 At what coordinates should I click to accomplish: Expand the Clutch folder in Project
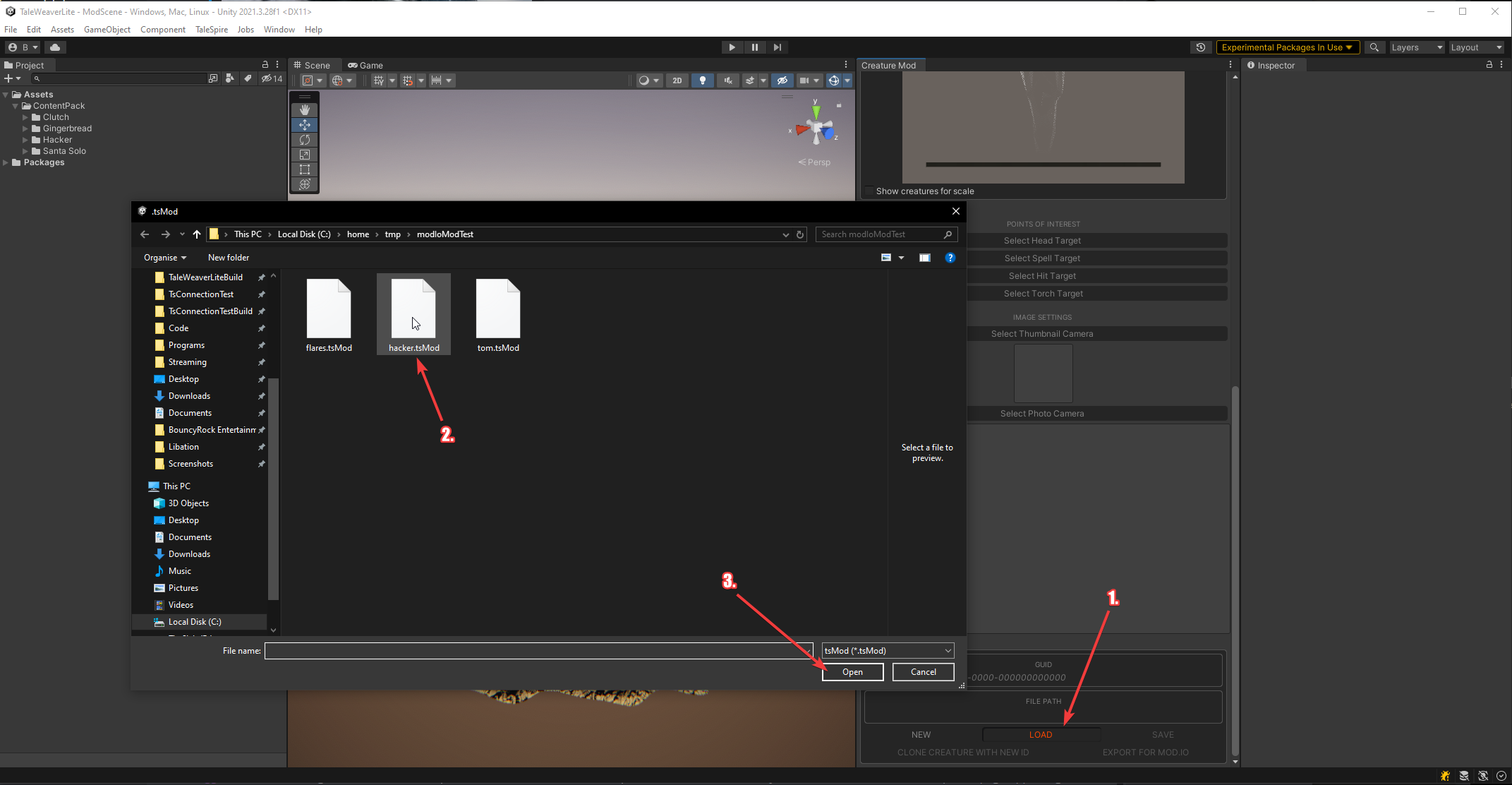tap(25, 117)
